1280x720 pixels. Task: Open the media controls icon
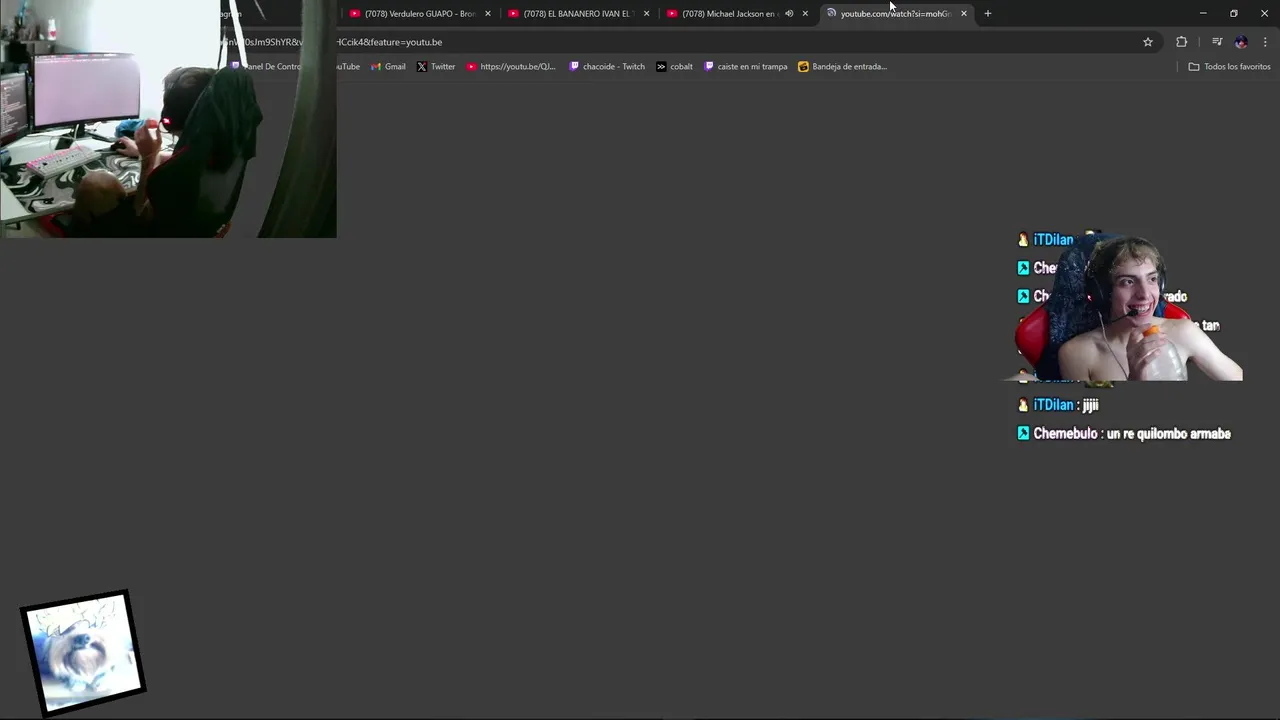tap(1217, 42)
